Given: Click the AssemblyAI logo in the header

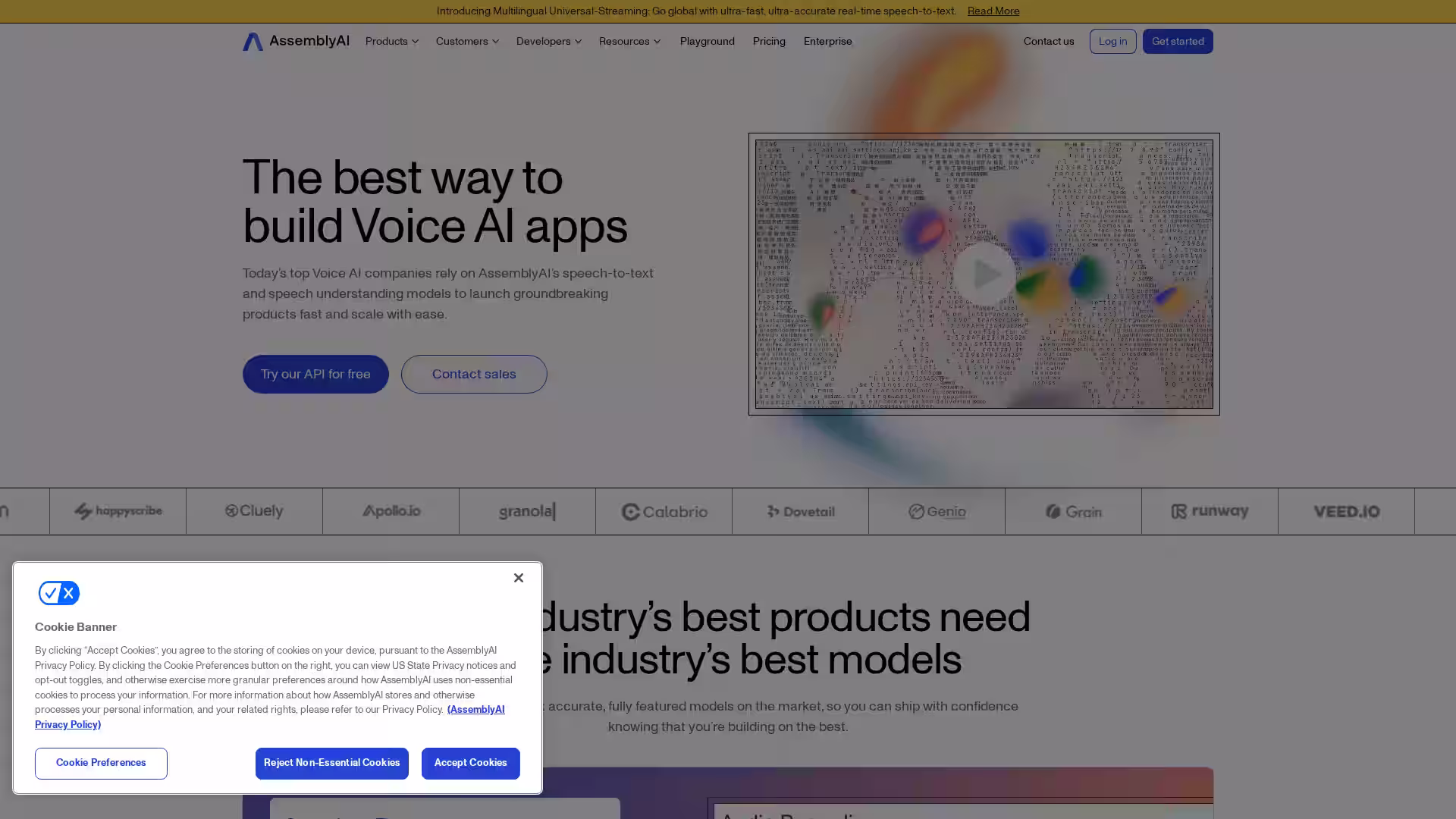Looking at the screenshot, I should tap(296, 41).
